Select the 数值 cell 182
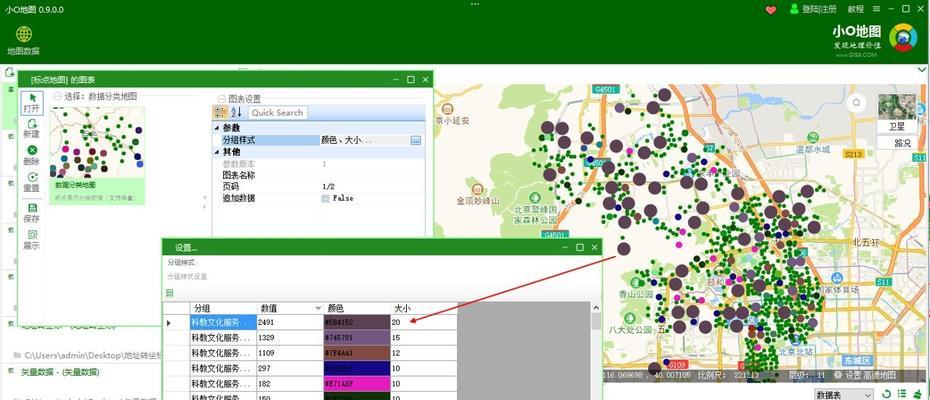 (x=290, y=384)
